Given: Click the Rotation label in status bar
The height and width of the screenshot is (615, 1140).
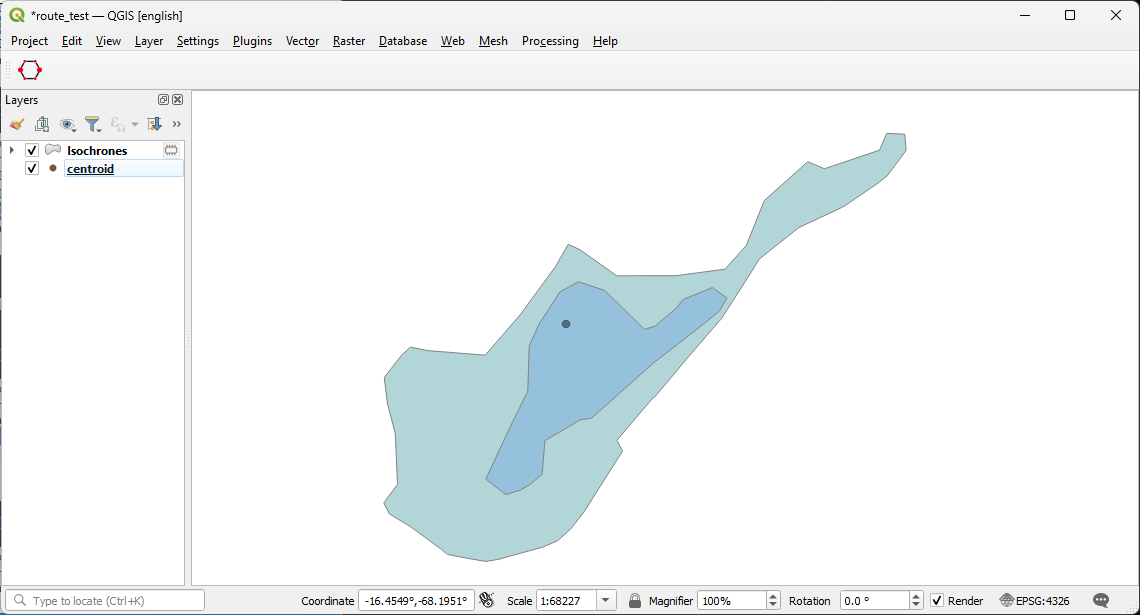Looking at the screenshot, I should tap(809, 601).
